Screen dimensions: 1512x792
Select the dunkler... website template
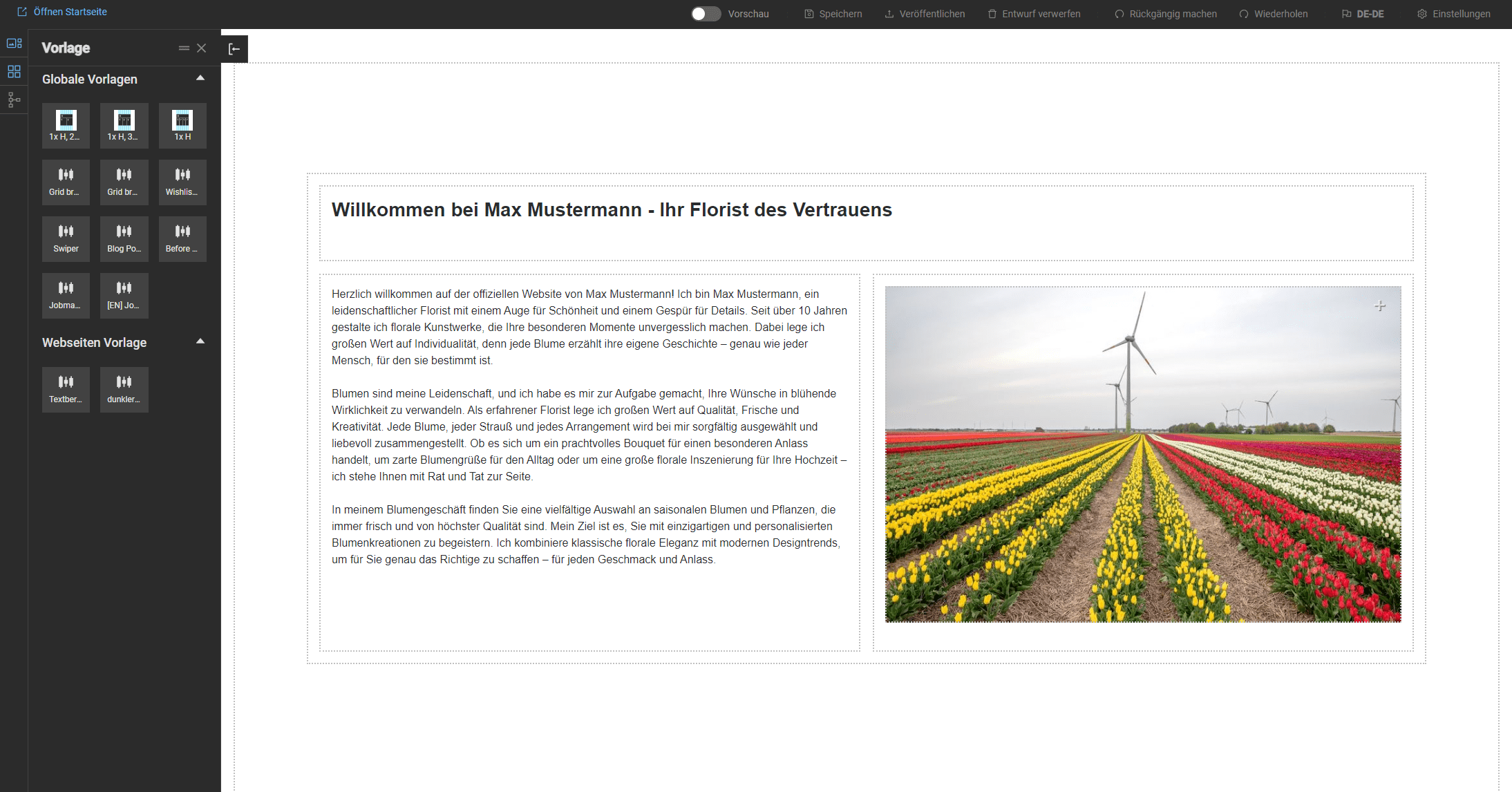[x=124, y=389]
